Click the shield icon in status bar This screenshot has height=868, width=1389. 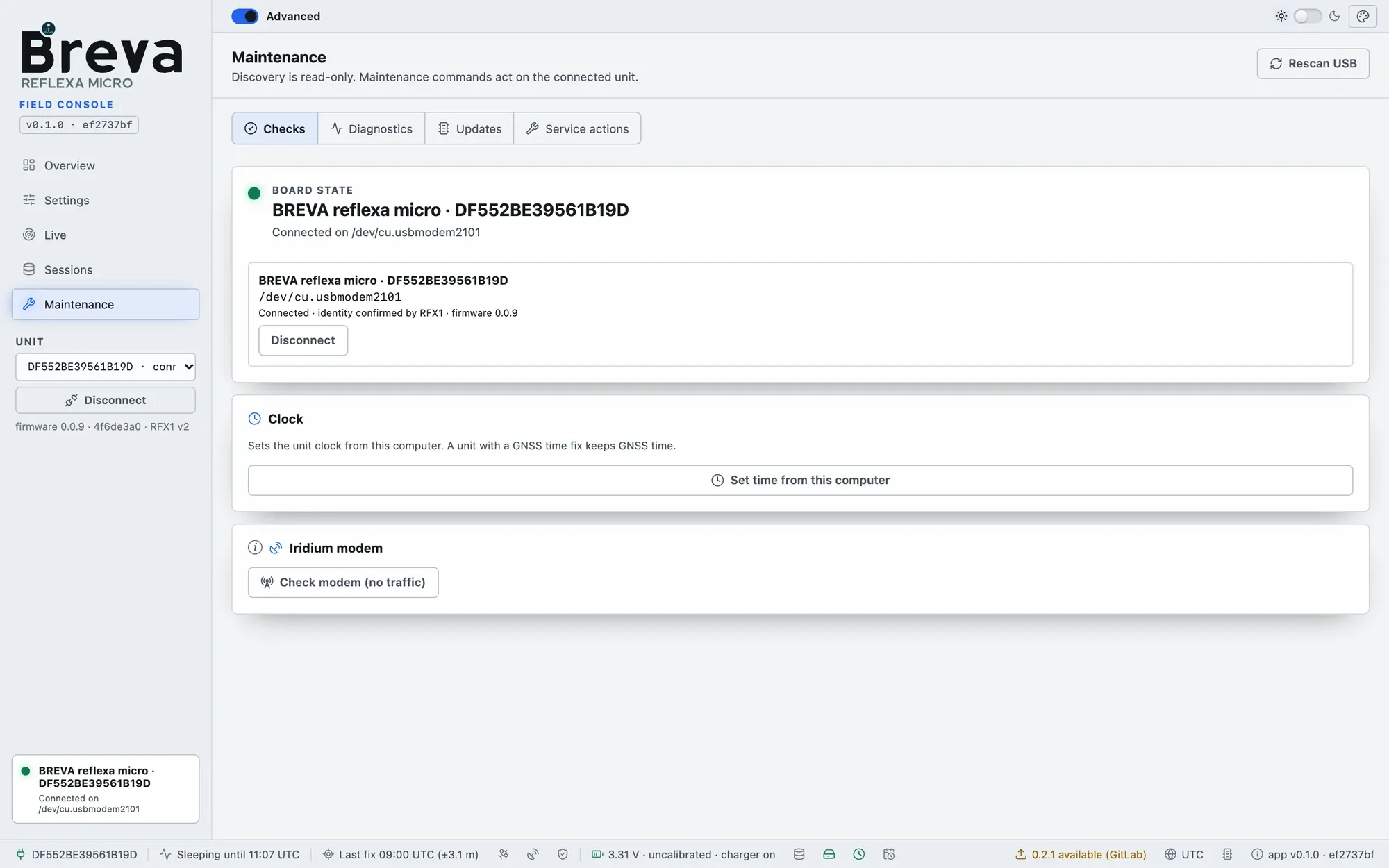pos(563,854)
